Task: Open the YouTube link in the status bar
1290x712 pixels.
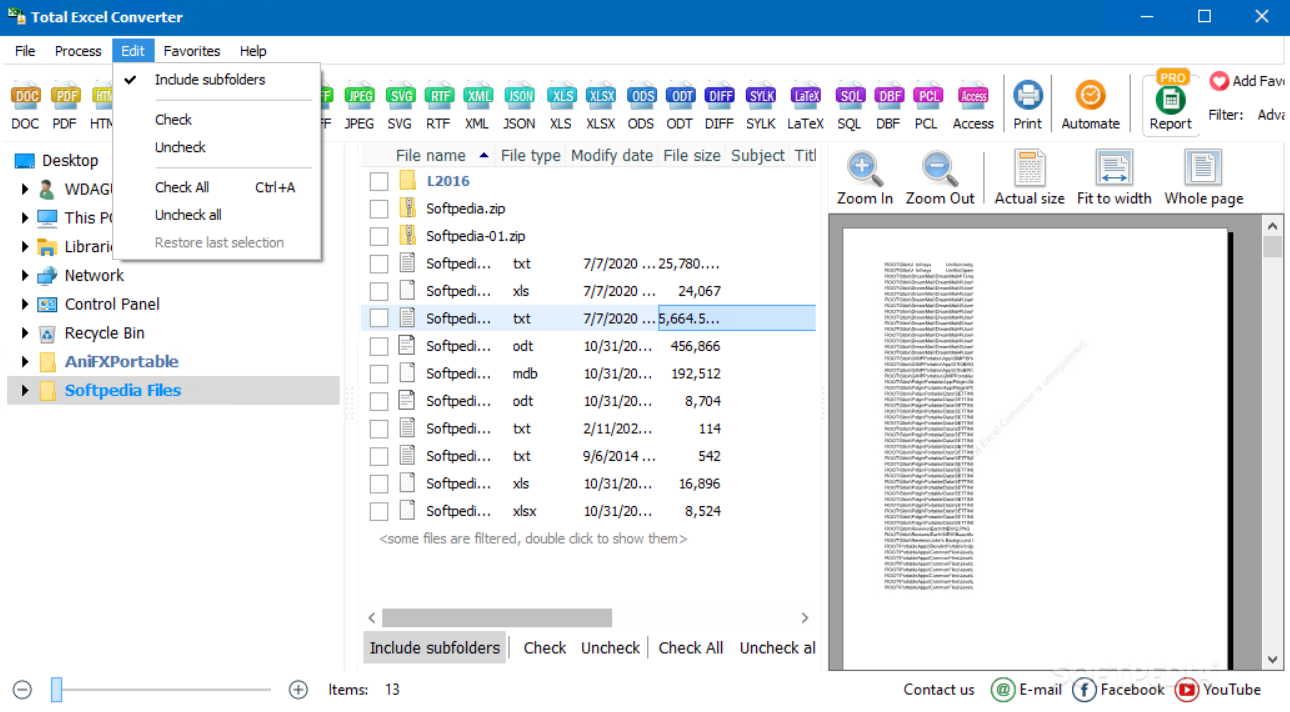Action: coord(1219,690)
